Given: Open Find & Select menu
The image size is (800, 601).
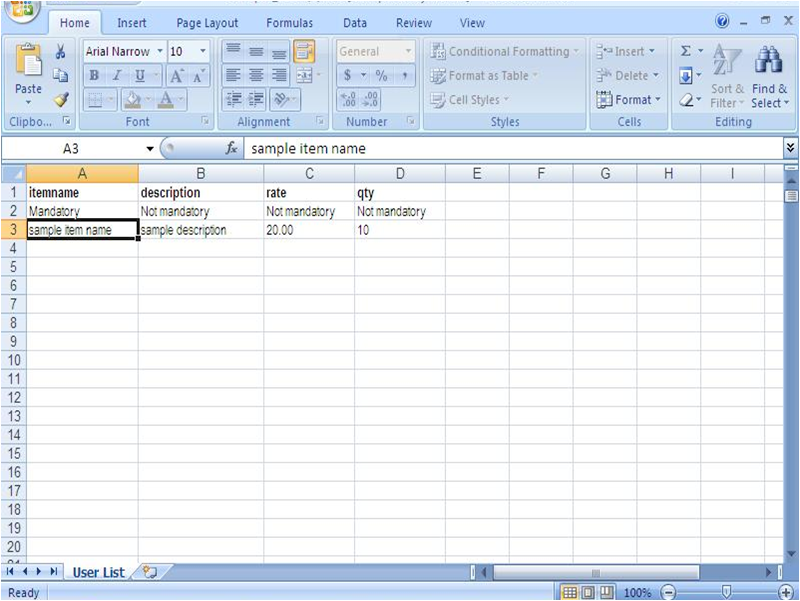Looking at the screenshot, I should pos(769,76).
